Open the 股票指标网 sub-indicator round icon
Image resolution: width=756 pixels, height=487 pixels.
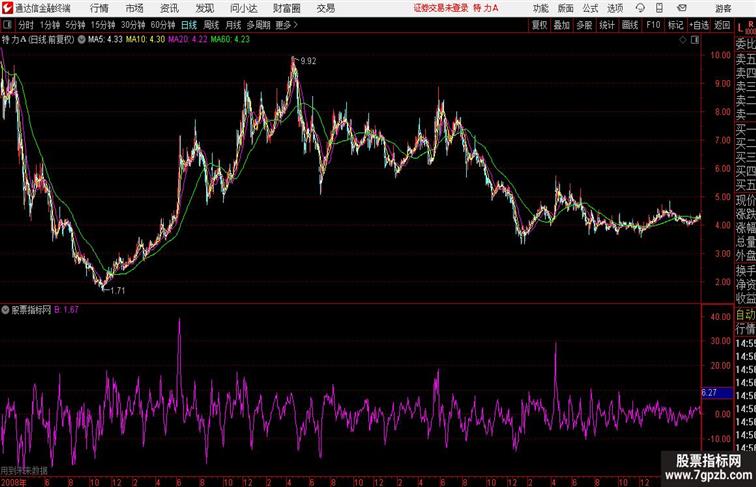[5, 310]
